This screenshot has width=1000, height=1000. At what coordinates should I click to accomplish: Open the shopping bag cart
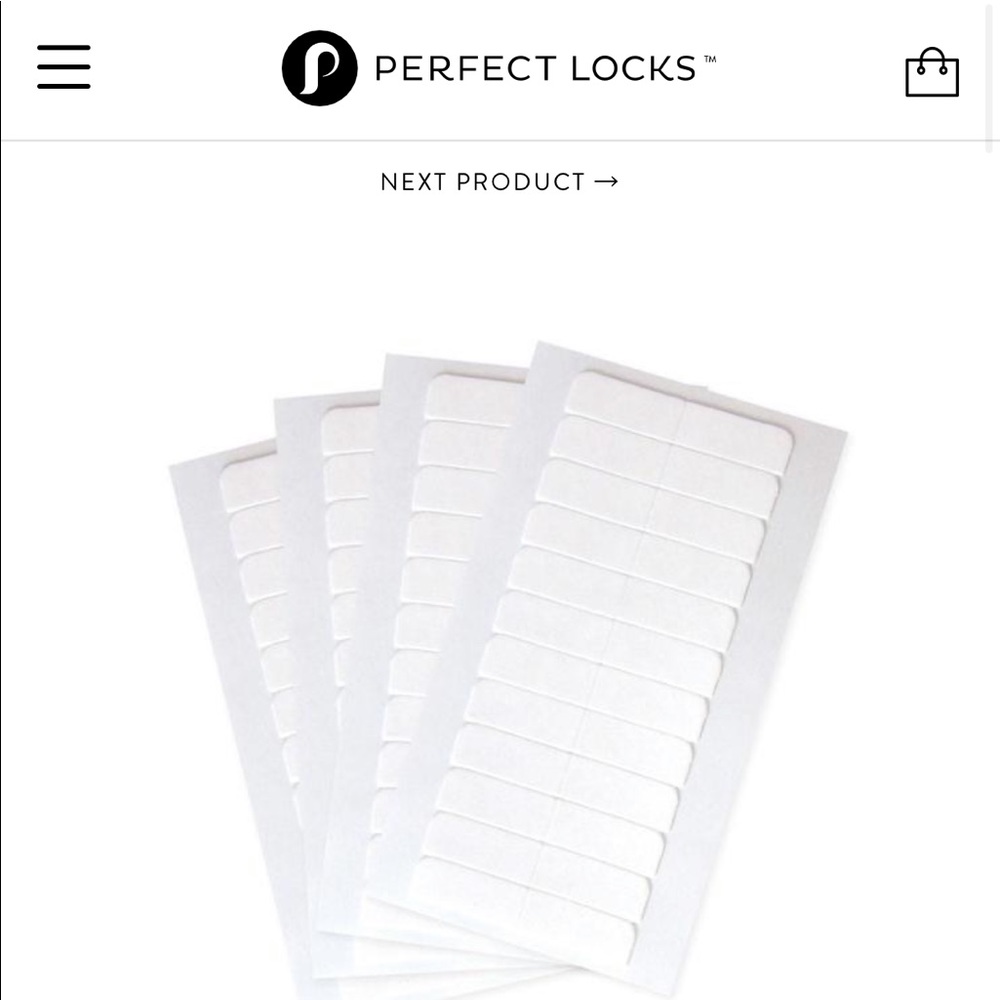932,72
